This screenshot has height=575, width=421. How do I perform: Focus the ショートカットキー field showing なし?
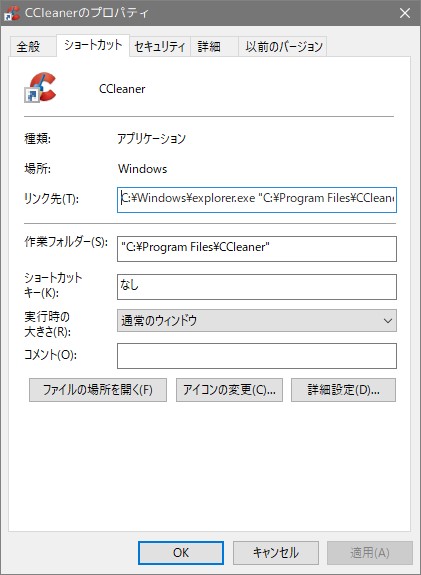pos(257,287)
